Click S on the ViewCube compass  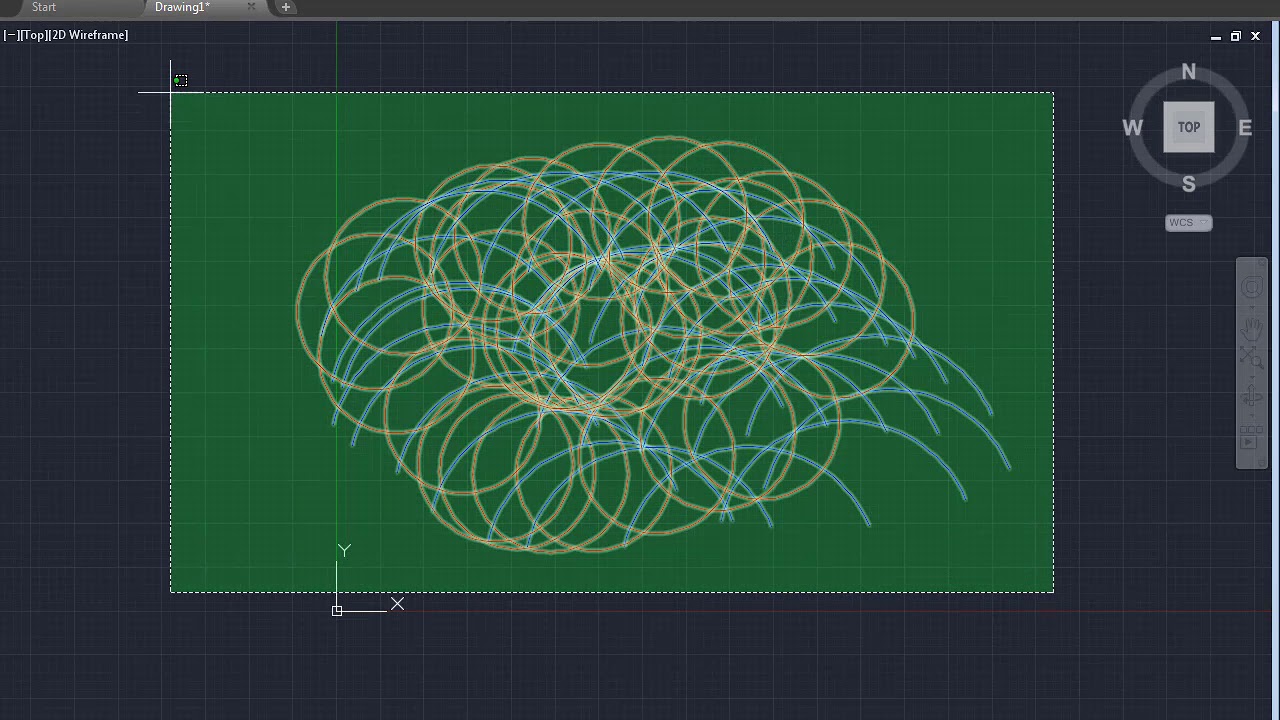(1189, 184)
